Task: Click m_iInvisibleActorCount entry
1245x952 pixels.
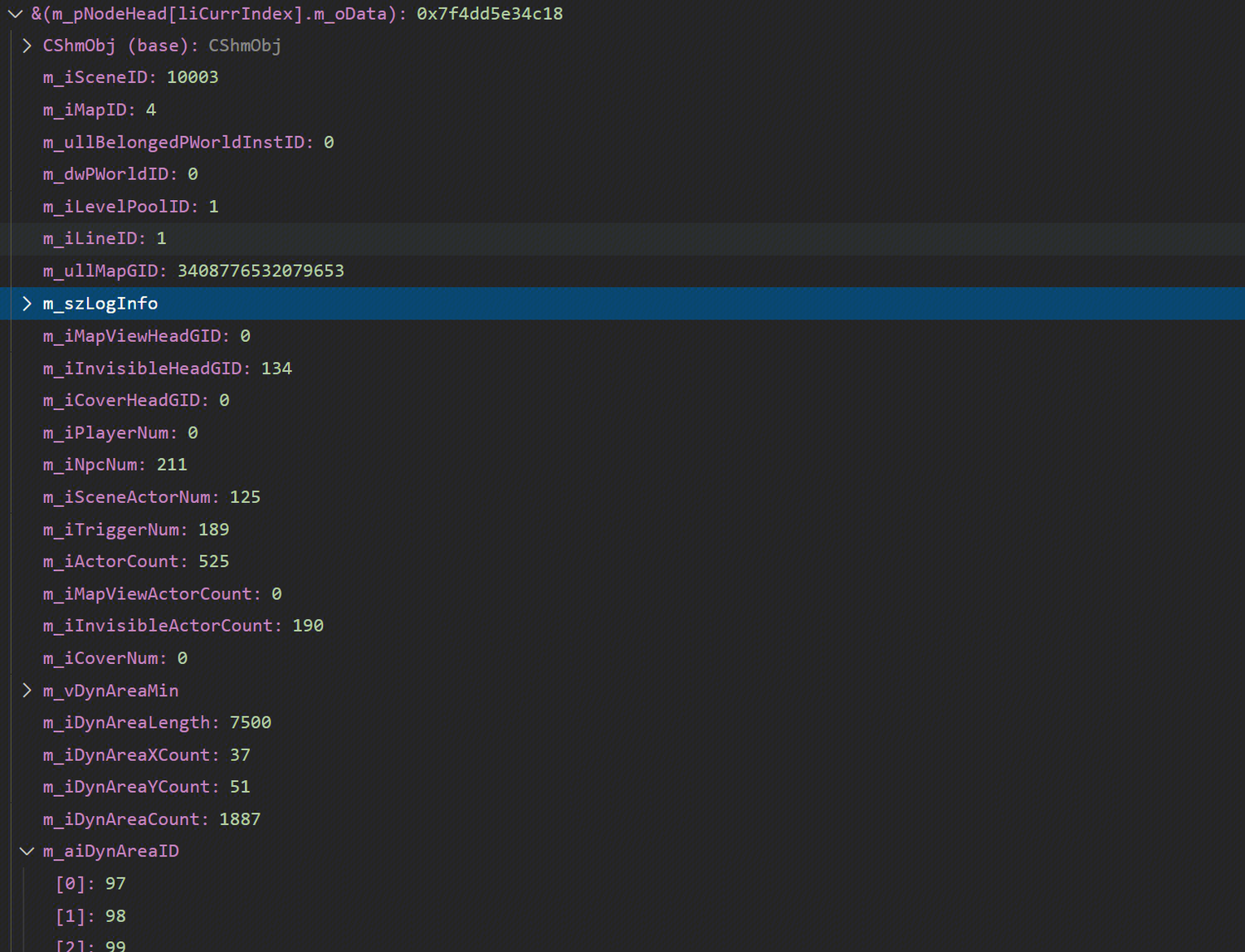Action: coord(183,626)
